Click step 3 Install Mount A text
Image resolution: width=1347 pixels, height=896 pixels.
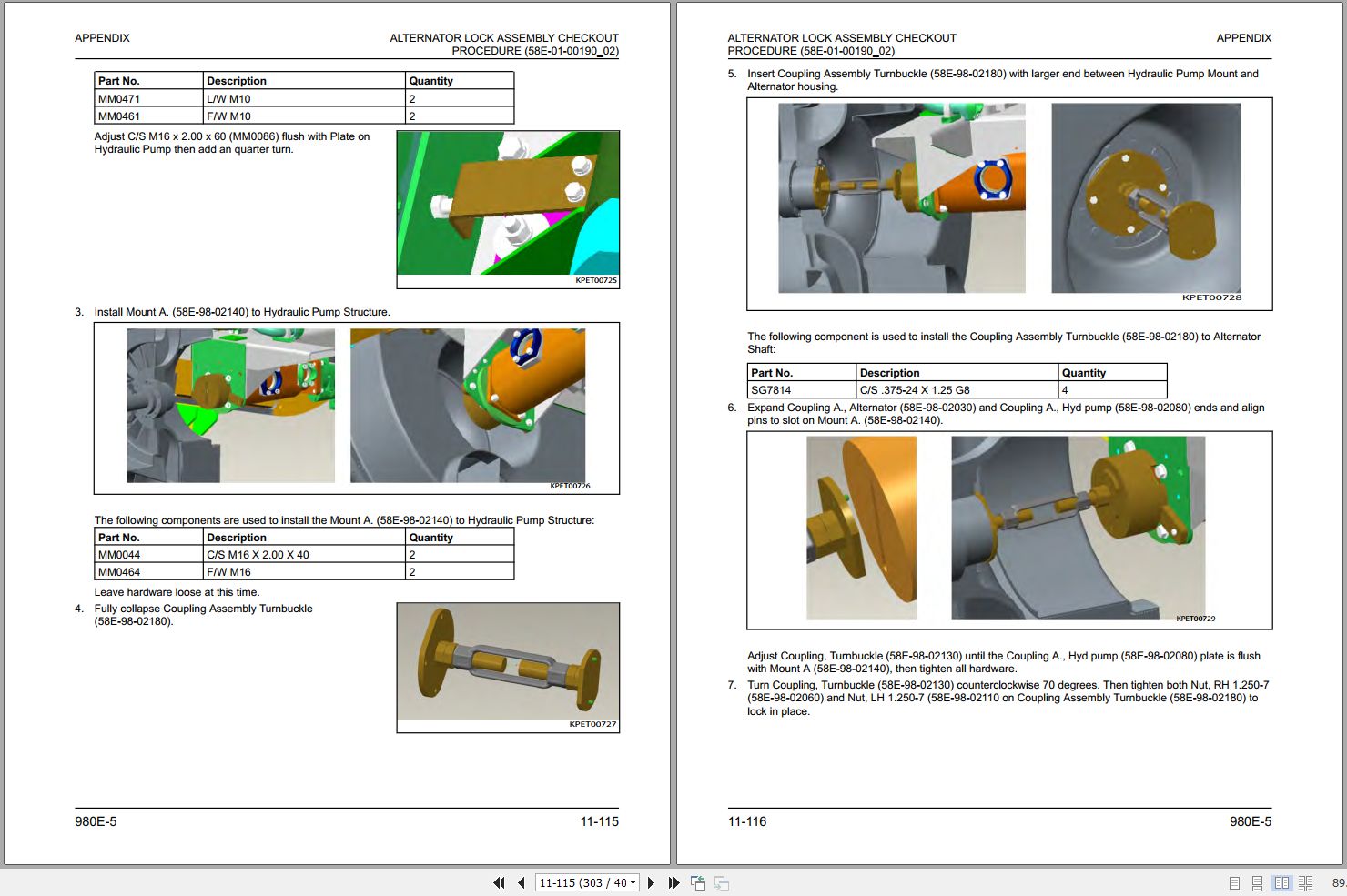[242, 312]
